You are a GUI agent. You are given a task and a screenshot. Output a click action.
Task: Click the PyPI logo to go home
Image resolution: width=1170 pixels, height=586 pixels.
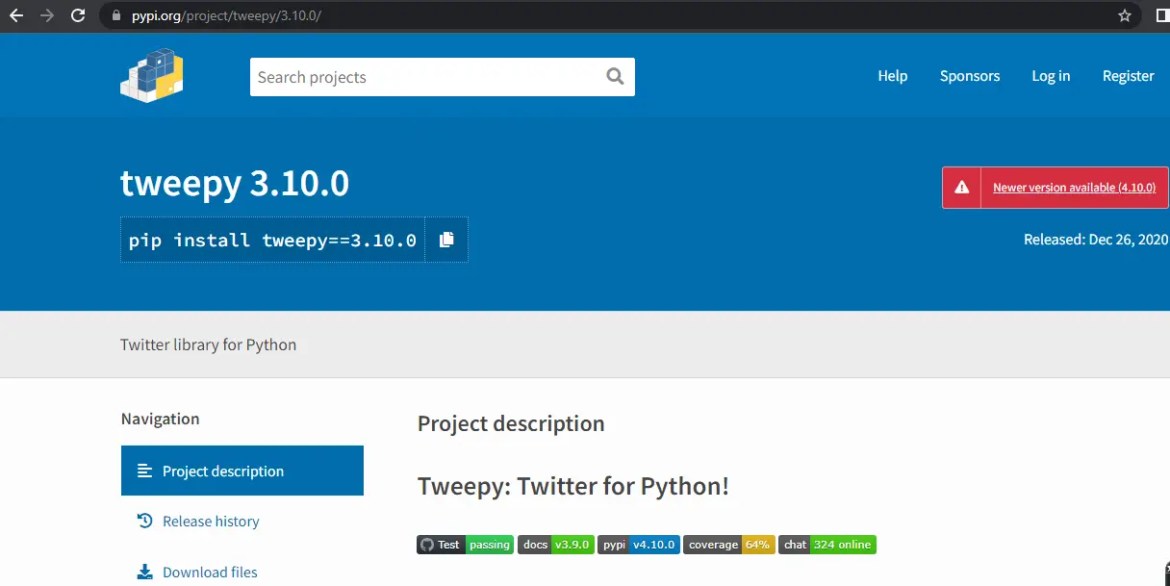151,76
